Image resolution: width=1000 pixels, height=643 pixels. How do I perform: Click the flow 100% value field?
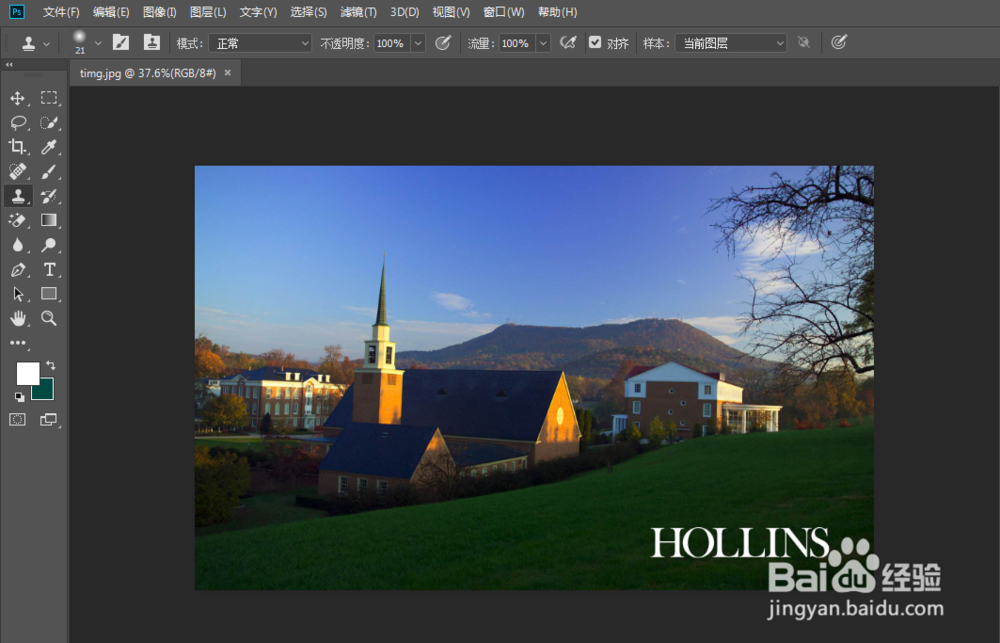517,43
